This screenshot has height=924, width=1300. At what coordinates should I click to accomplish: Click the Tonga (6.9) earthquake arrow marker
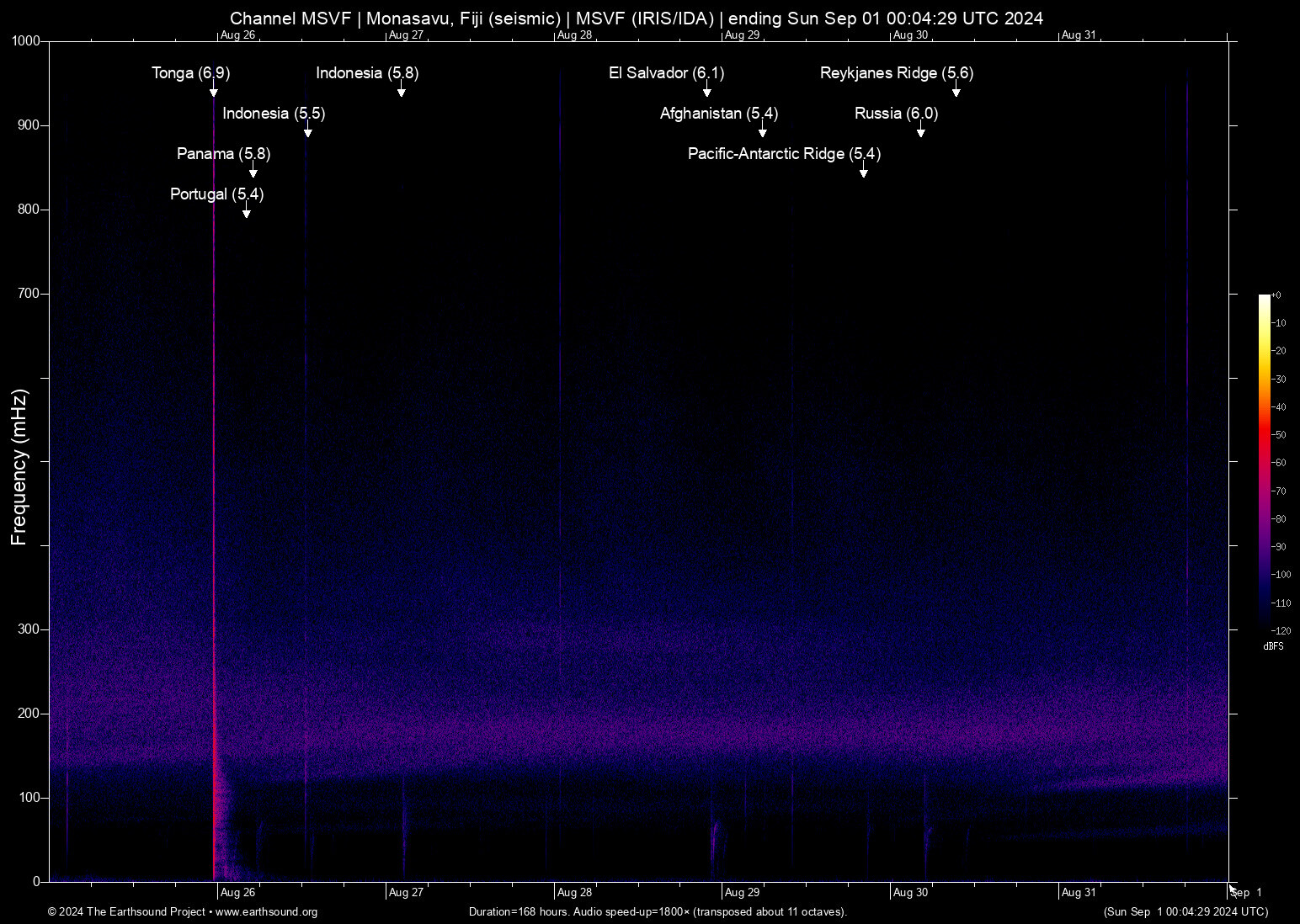coord(214,91)
